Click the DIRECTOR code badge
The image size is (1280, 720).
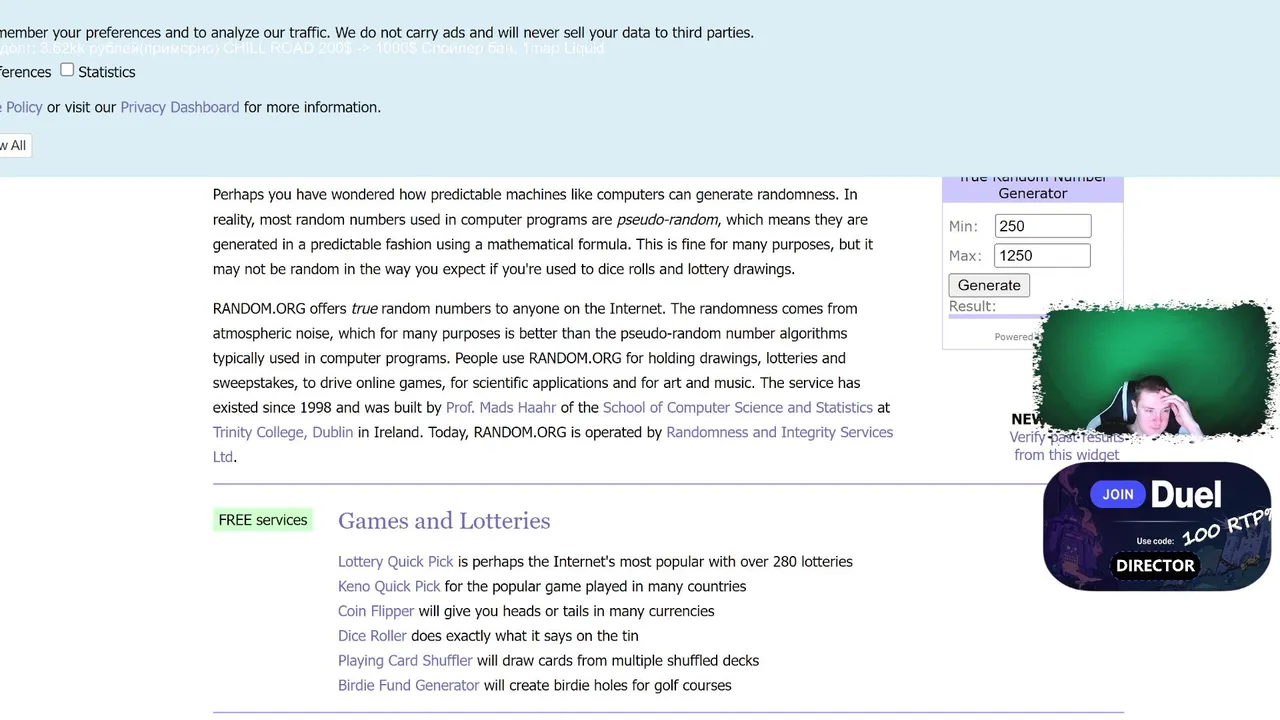(x=1155, y=565)
